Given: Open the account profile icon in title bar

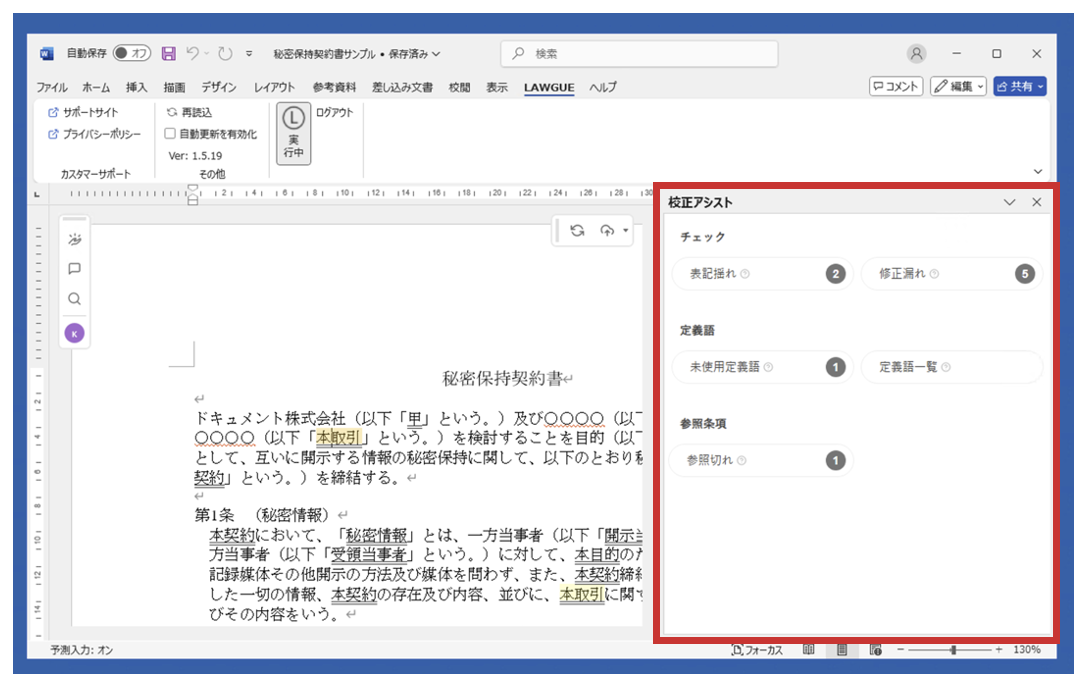Looking at the screenshot, I should (916, 54).
